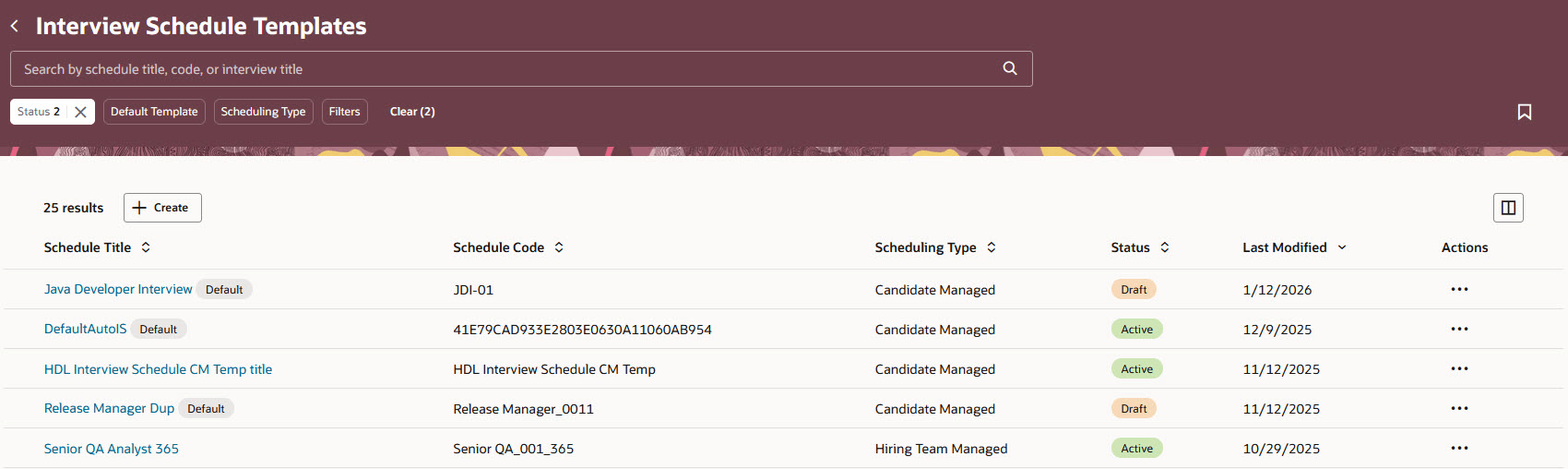
Task: Open actions menu for DefaultAutoIS row
Action: tap(1459, 329)
